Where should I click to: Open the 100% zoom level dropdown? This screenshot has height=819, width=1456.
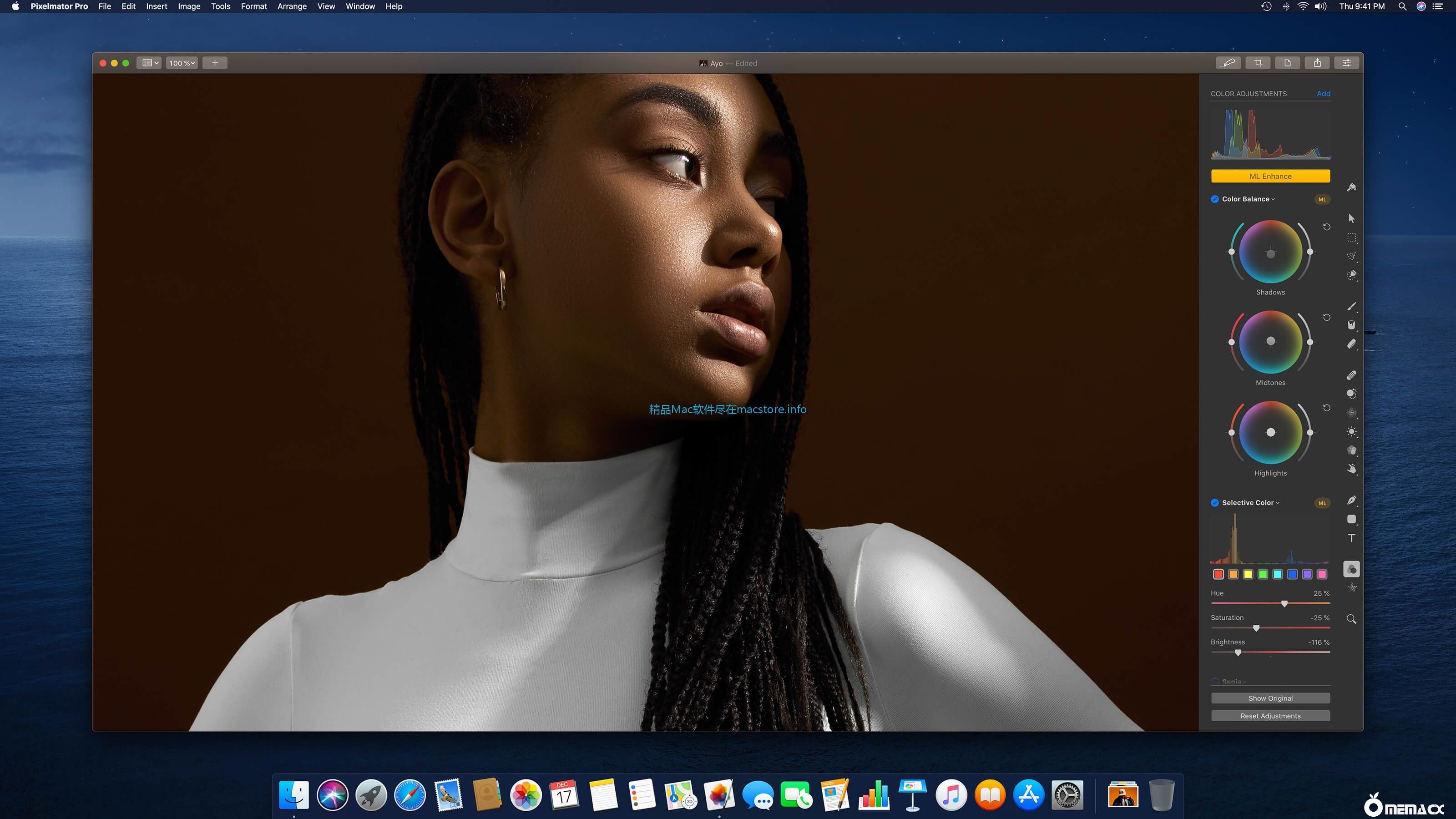(182, 63)
